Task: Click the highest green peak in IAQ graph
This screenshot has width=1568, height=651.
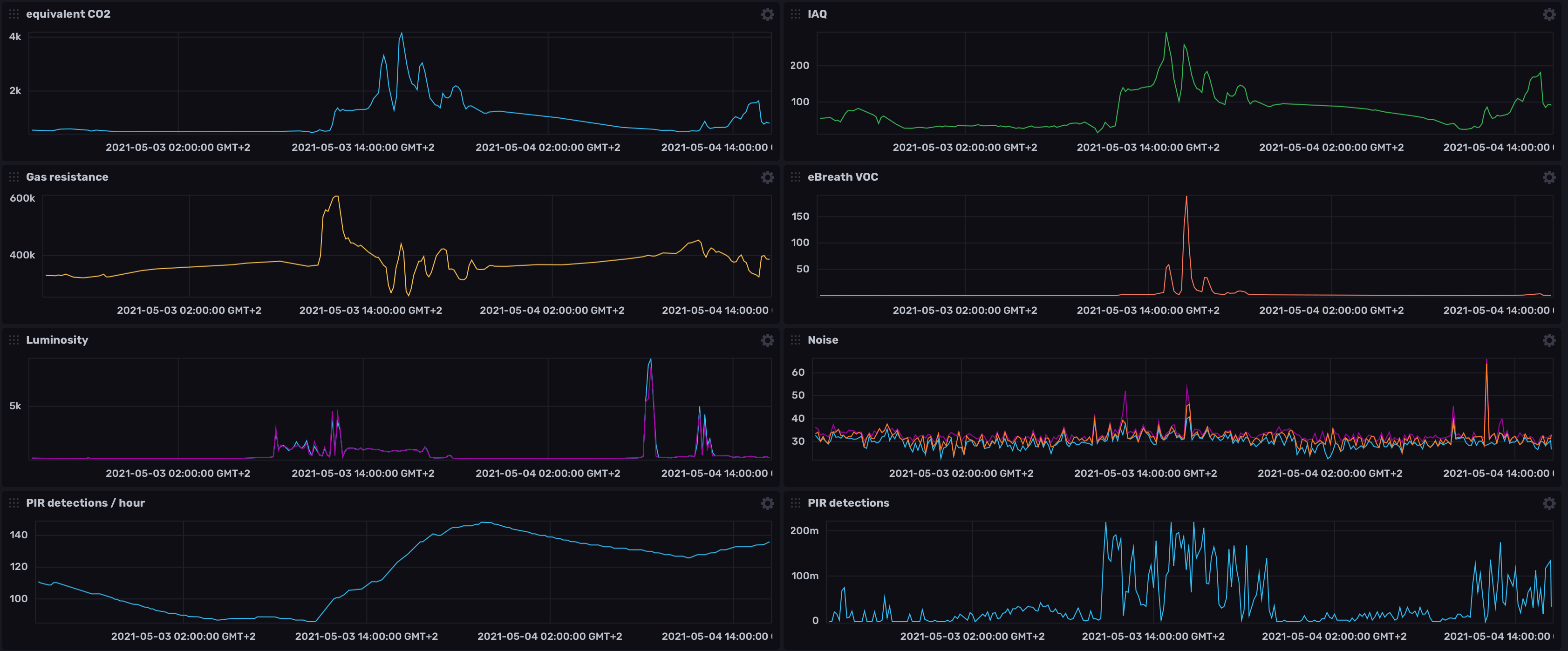Action: [x=1166, y=34]
